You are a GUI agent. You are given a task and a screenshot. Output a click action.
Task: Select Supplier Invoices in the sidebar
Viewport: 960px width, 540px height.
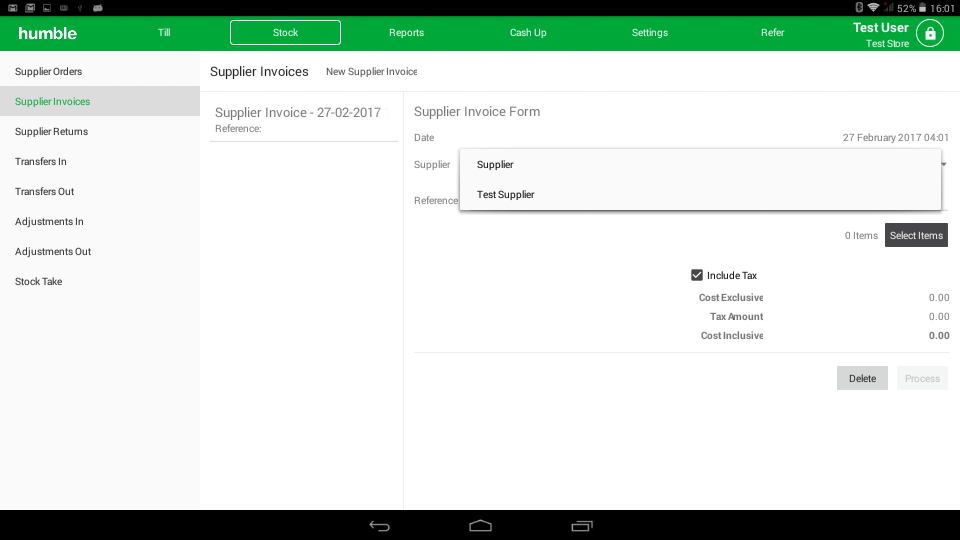pos(100,101)
